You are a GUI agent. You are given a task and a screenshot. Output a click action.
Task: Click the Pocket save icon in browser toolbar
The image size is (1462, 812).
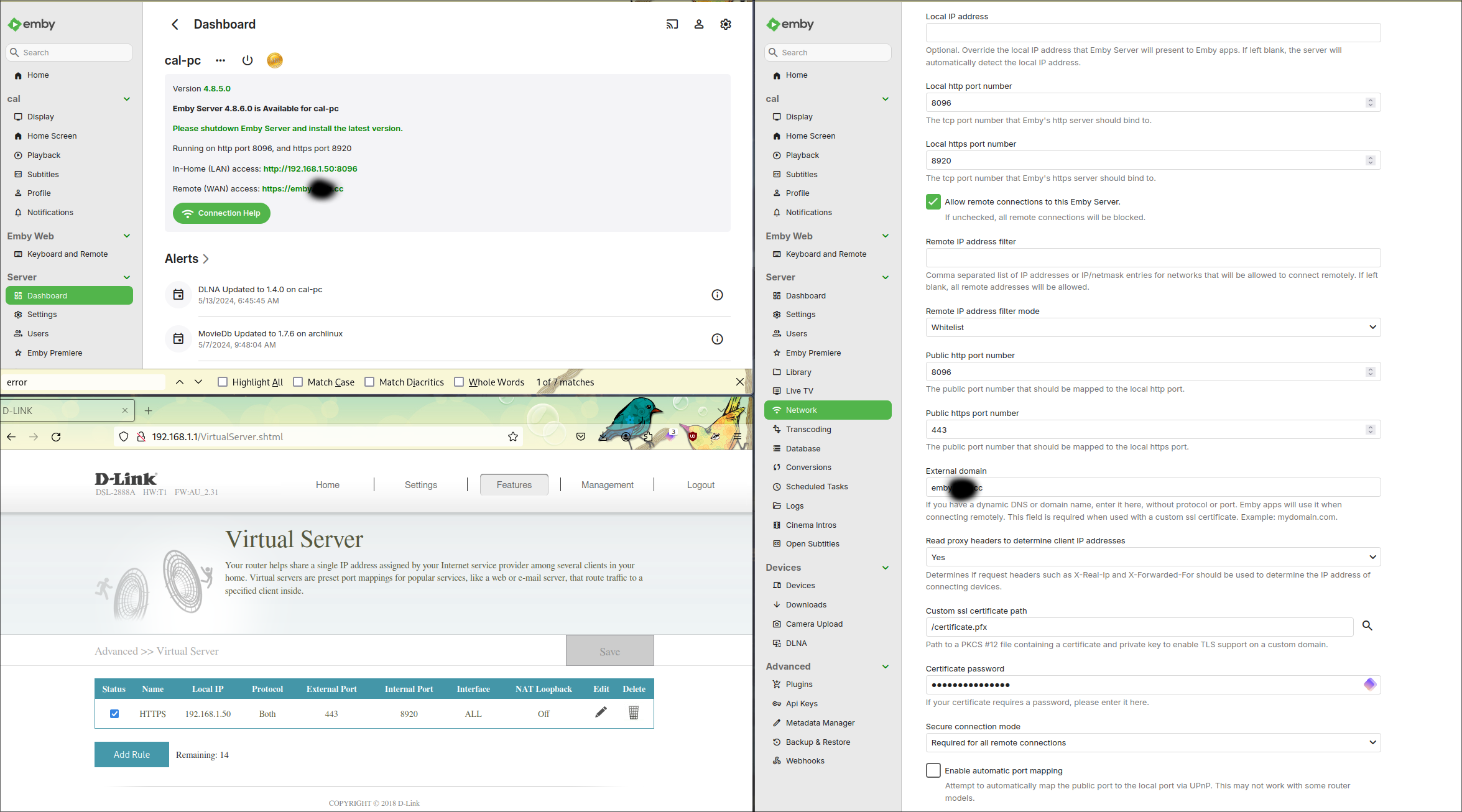tap(581, 436)
